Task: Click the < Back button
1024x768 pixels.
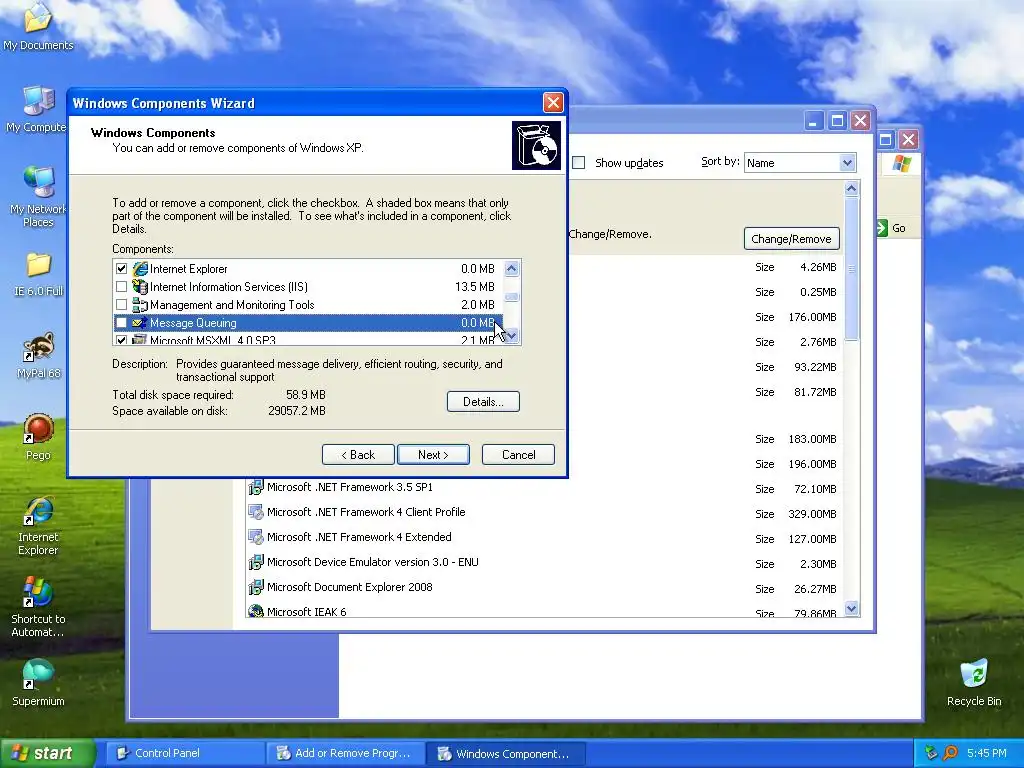Action: tap(358, 455)
